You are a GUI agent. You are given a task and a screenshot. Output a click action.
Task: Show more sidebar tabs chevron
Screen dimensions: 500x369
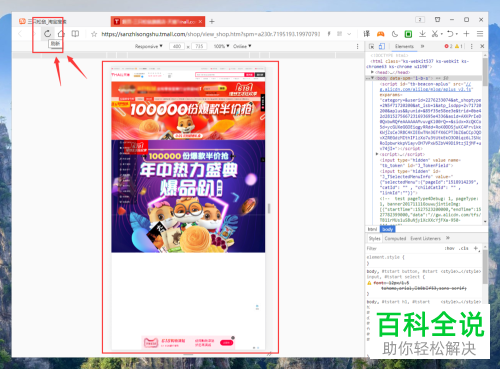(448, 238)
